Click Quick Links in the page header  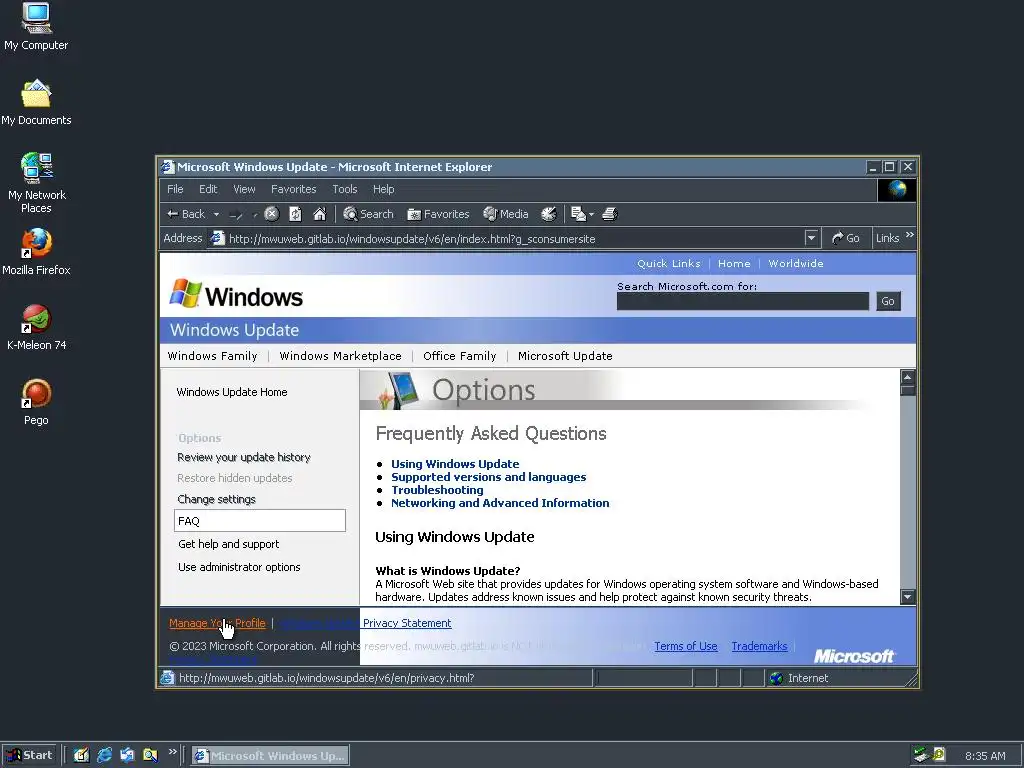669,263
